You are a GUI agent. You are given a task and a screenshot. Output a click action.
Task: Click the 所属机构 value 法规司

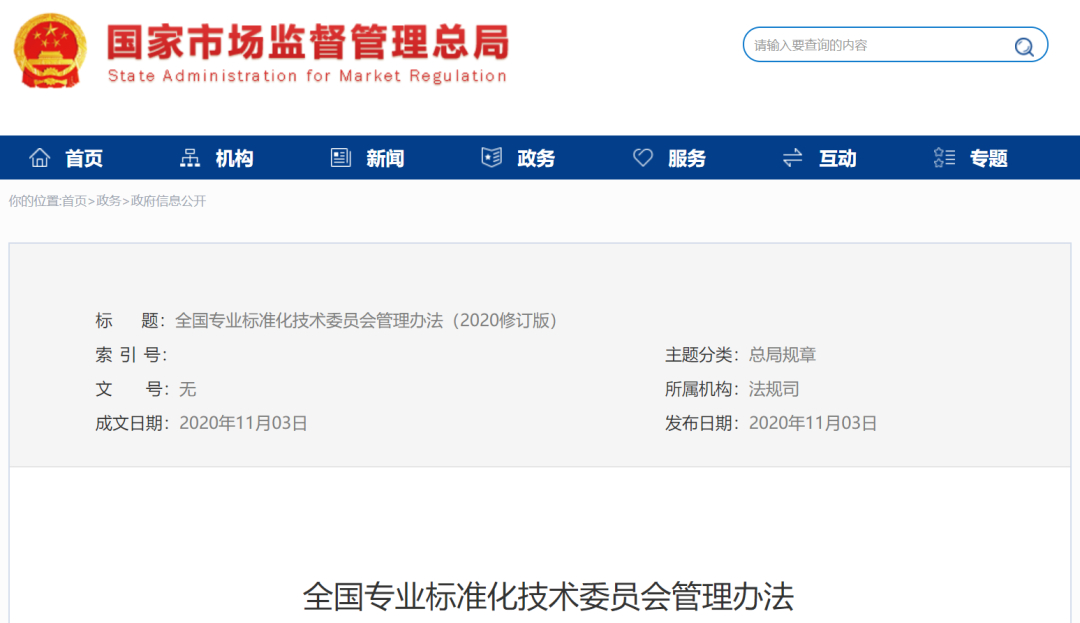(774, 390)
